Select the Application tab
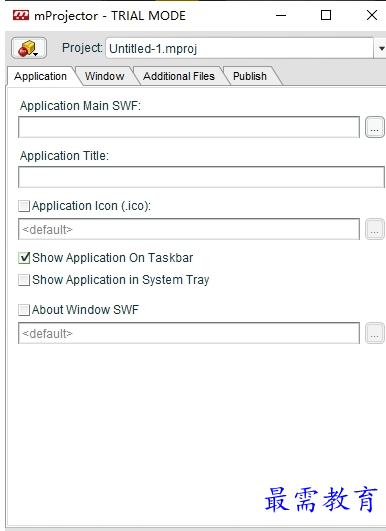The height and width of the screenshot is (531, 386). pyautogui.click(x=40, y=76)
